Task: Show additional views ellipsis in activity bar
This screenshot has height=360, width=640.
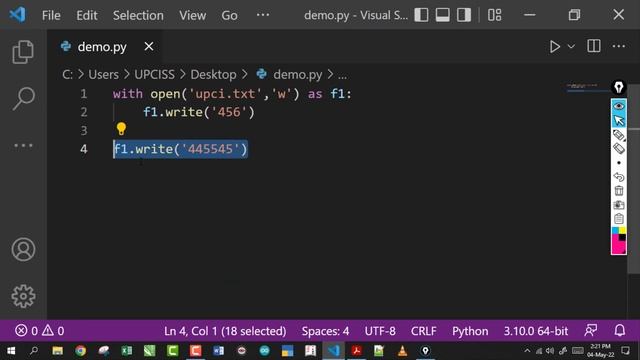Action: coord(23,145)
